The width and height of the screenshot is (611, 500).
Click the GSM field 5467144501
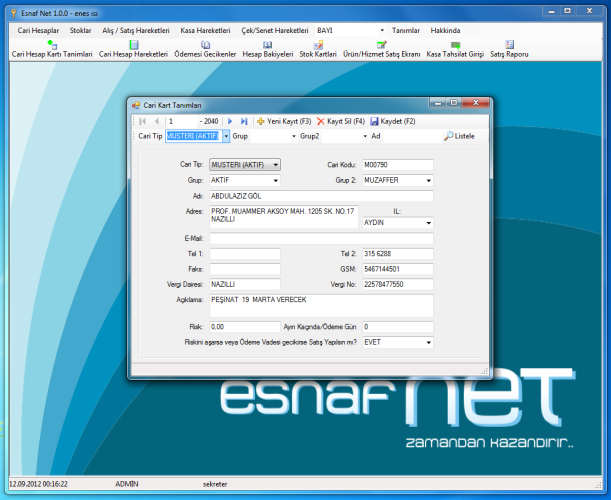coord(398,269)
